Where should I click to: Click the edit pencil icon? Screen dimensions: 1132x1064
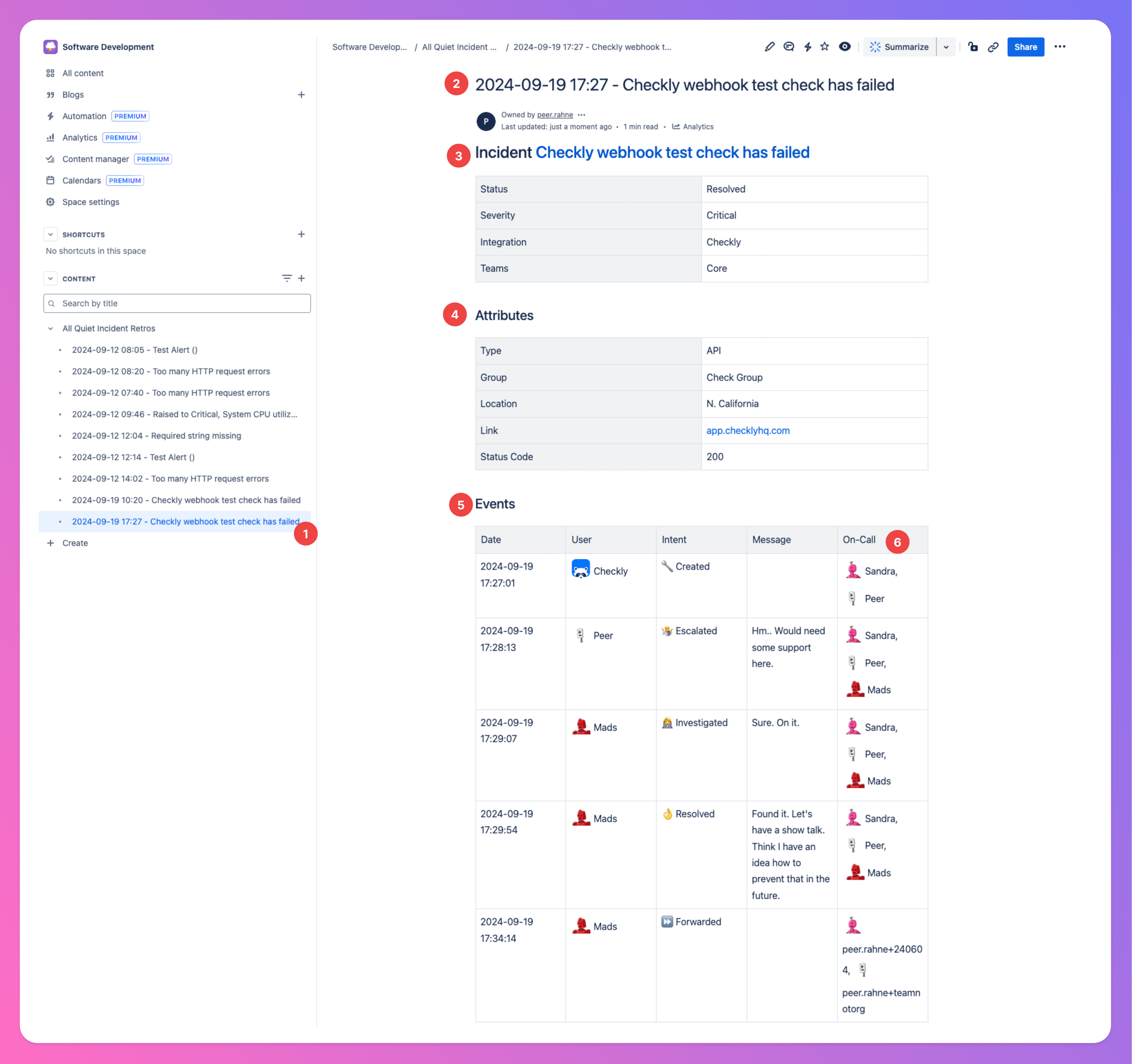click(x=769, y=47)
